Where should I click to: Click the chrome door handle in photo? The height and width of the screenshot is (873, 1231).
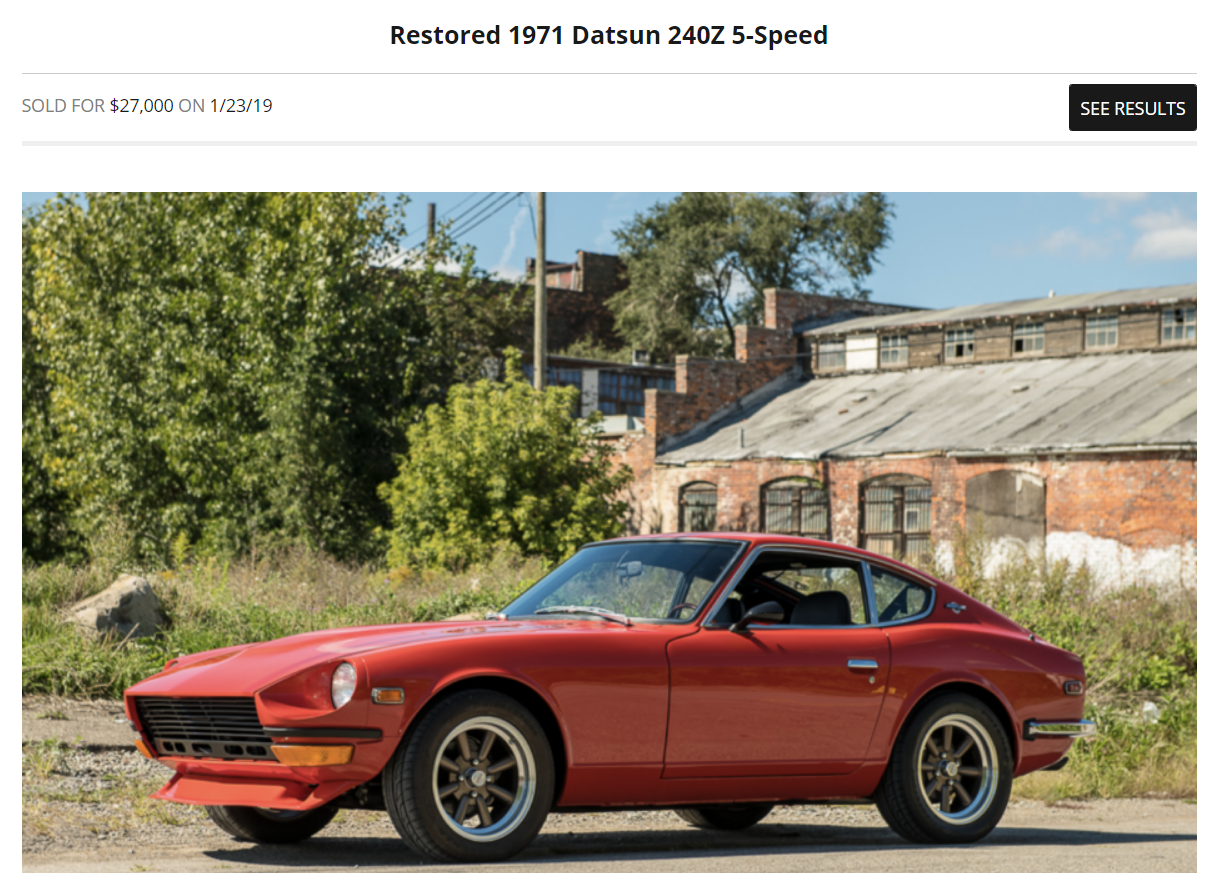pos(862,664)
